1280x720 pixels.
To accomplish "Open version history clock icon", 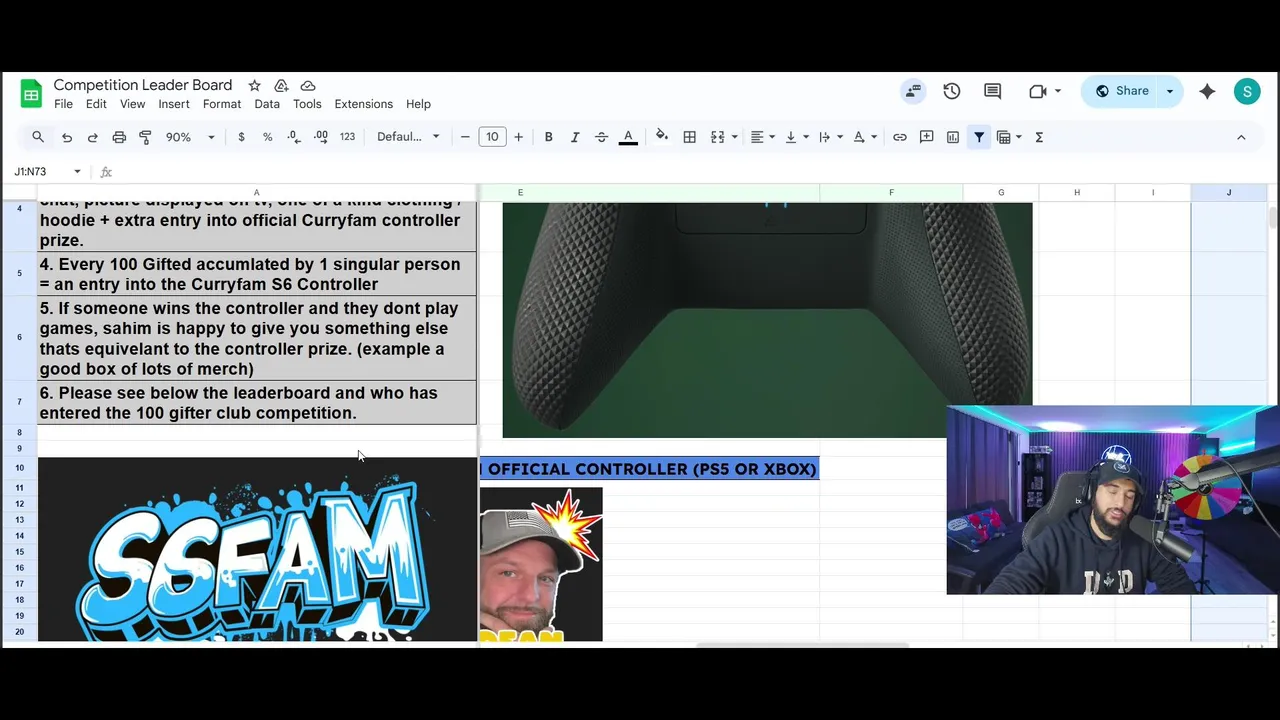I will (951, 91).
